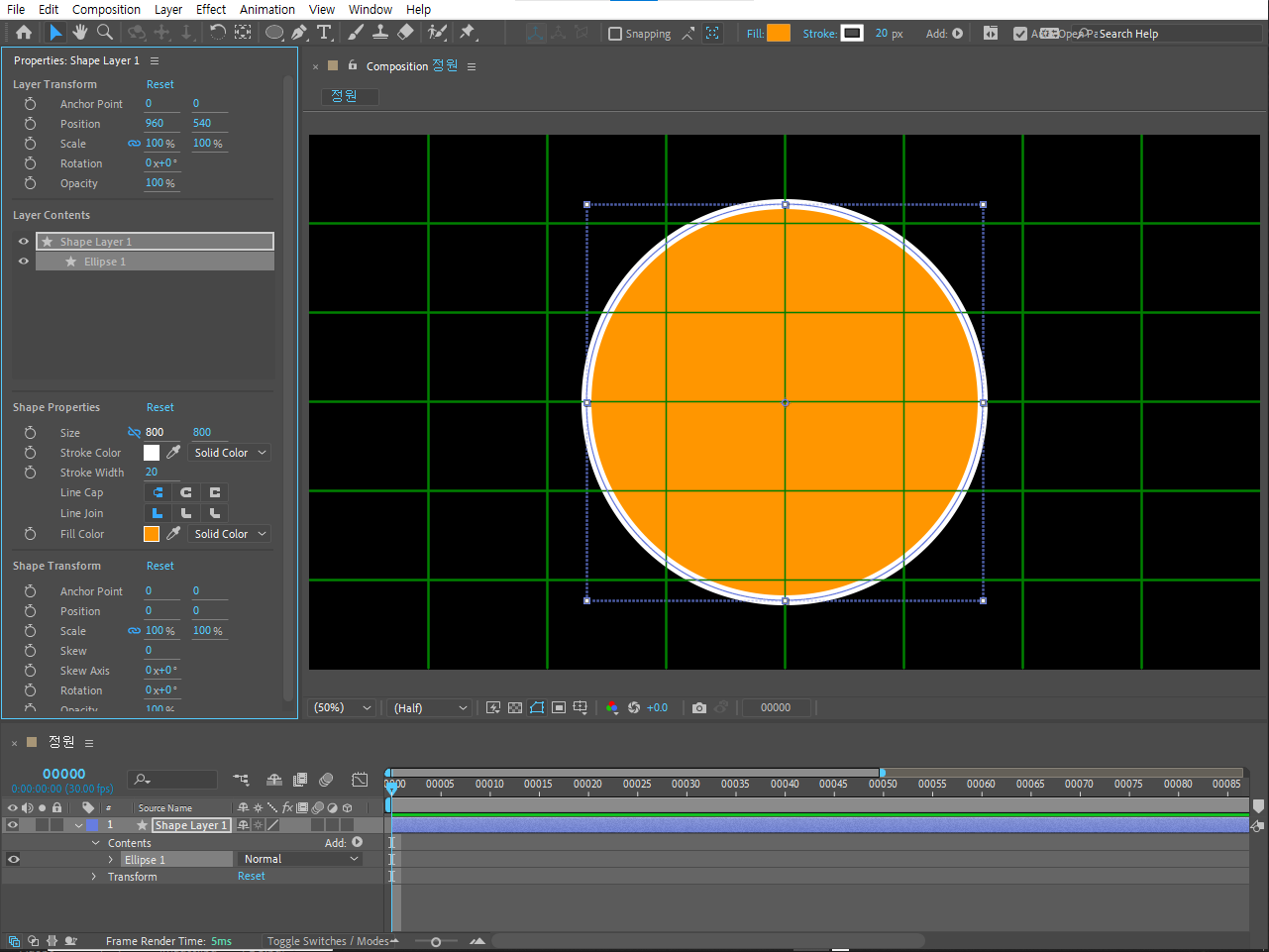Open the Half resolution dropdown
The height and width of the screenshot is (952, 1269).
tap(429, 707)
